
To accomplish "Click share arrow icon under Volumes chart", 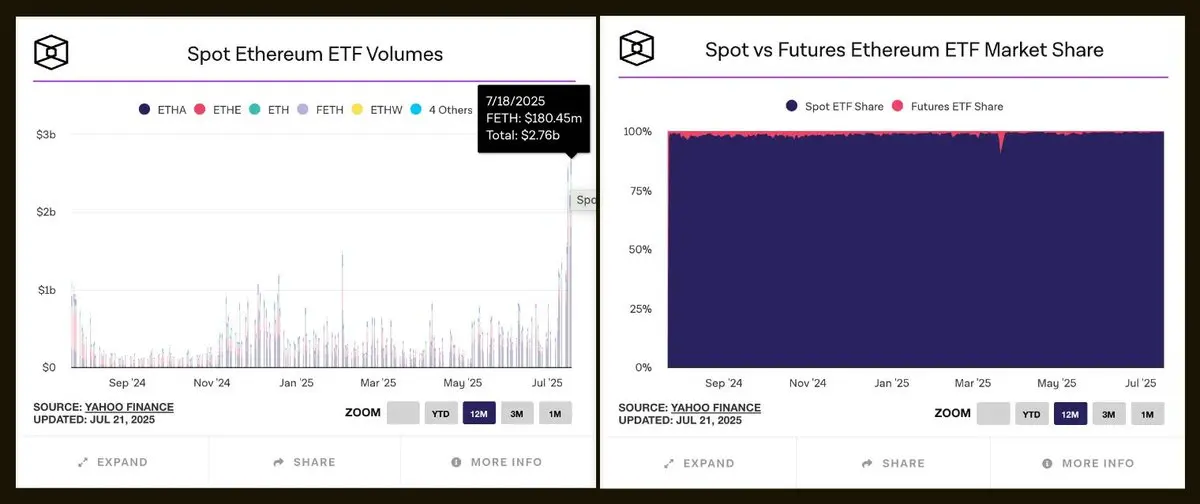I will [x=279, y=462].
